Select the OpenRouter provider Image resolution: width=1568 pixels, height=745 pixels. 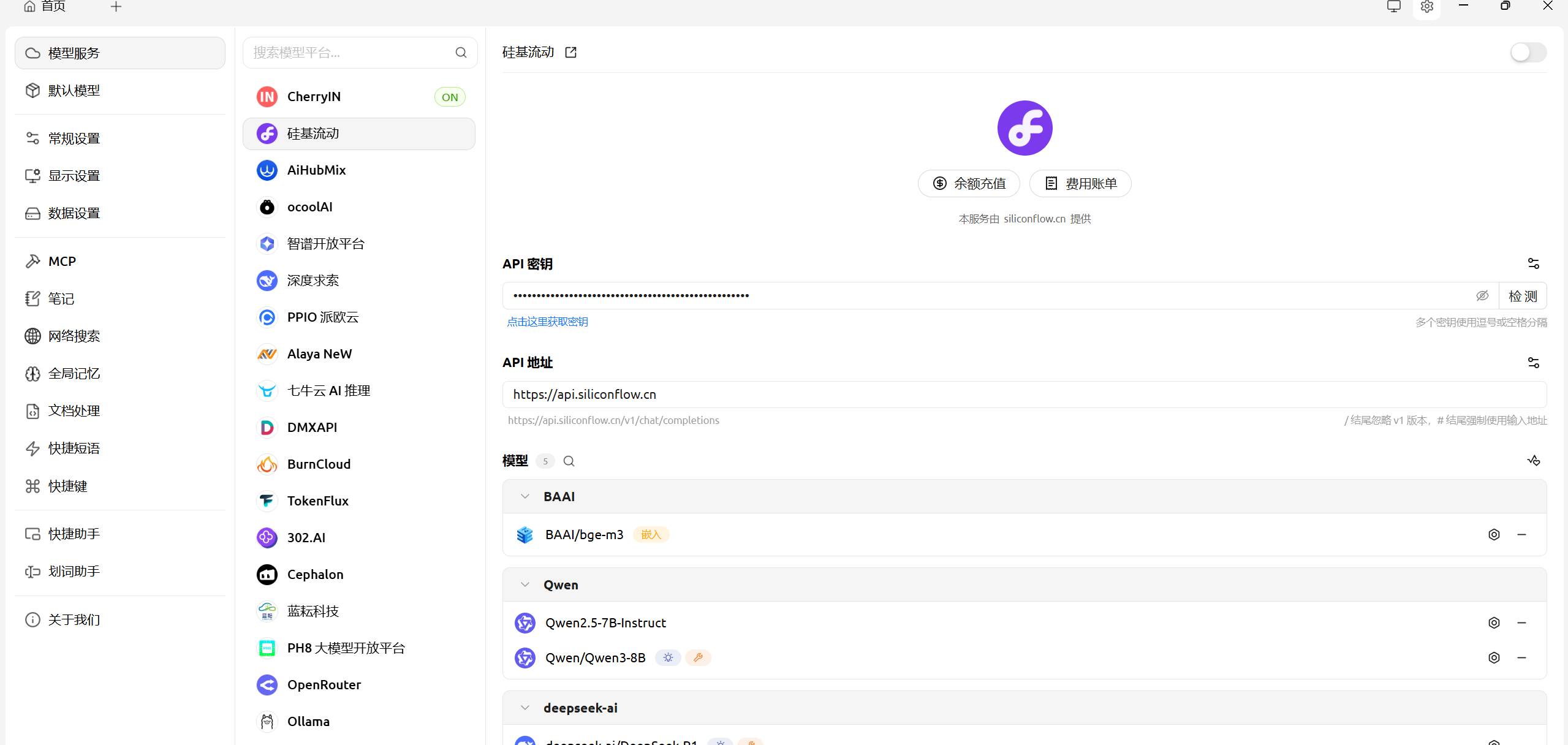click(359, 685)
